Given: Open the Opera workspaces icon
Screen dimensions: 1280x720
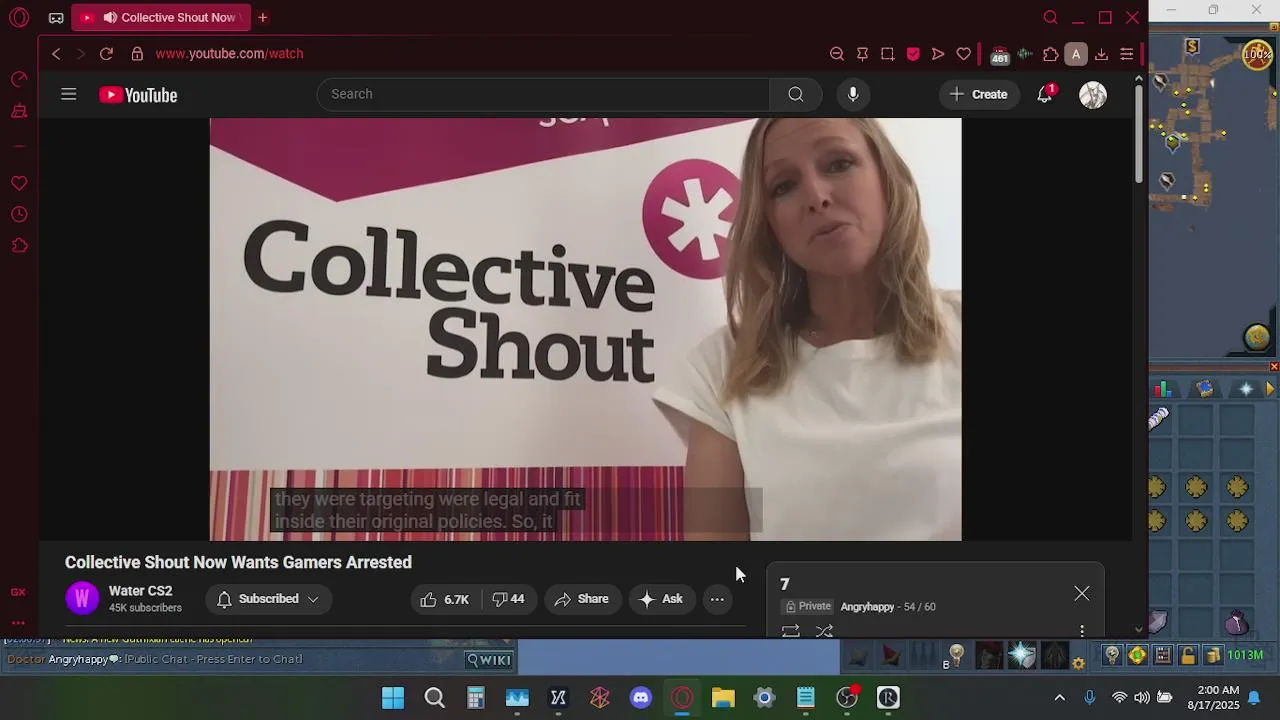Looking at the screenshot, I should coord(56,17).
